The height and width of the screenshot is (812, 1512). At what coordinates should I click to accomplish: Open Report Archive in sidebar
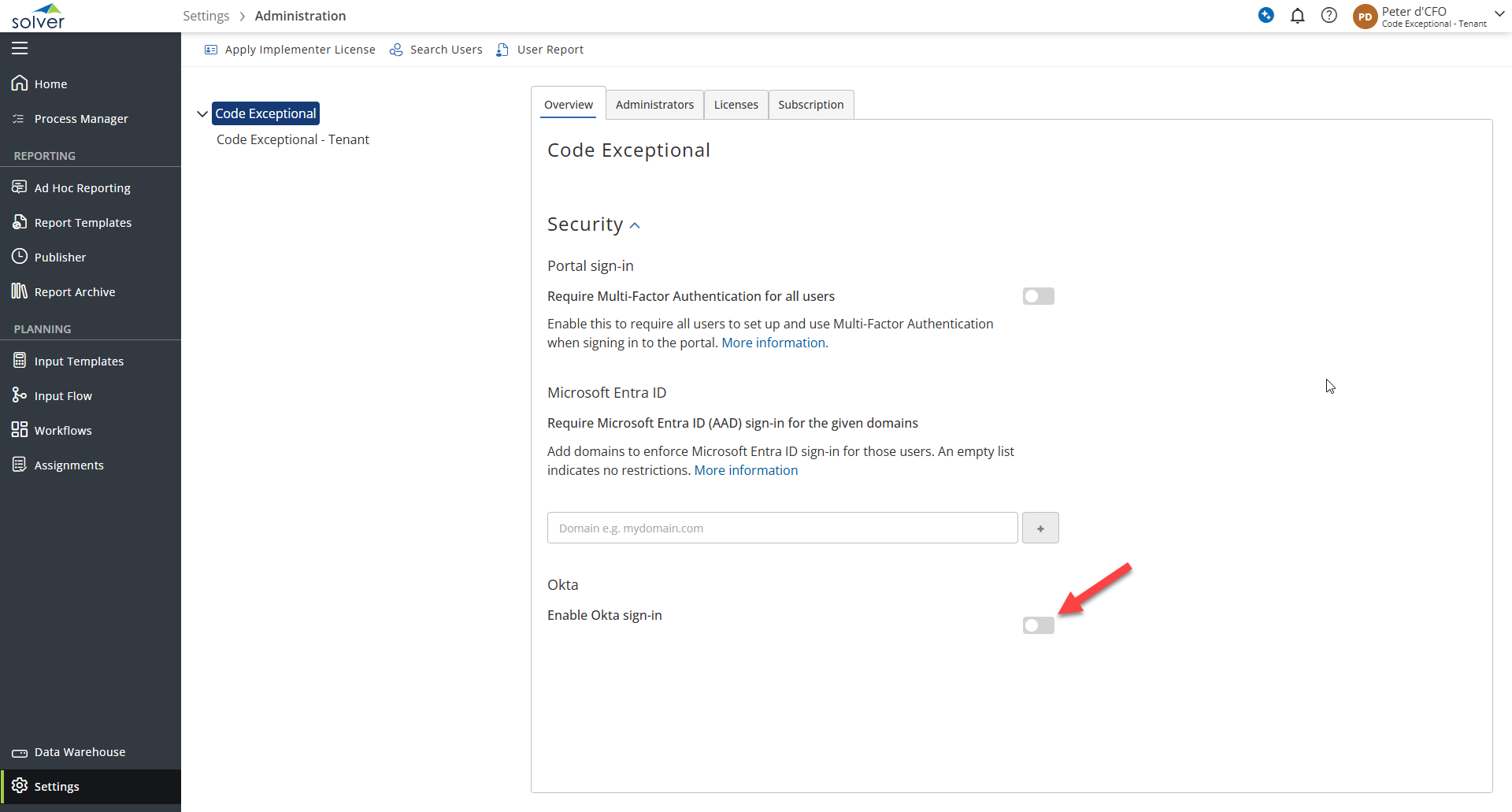(x=74, y=292)
